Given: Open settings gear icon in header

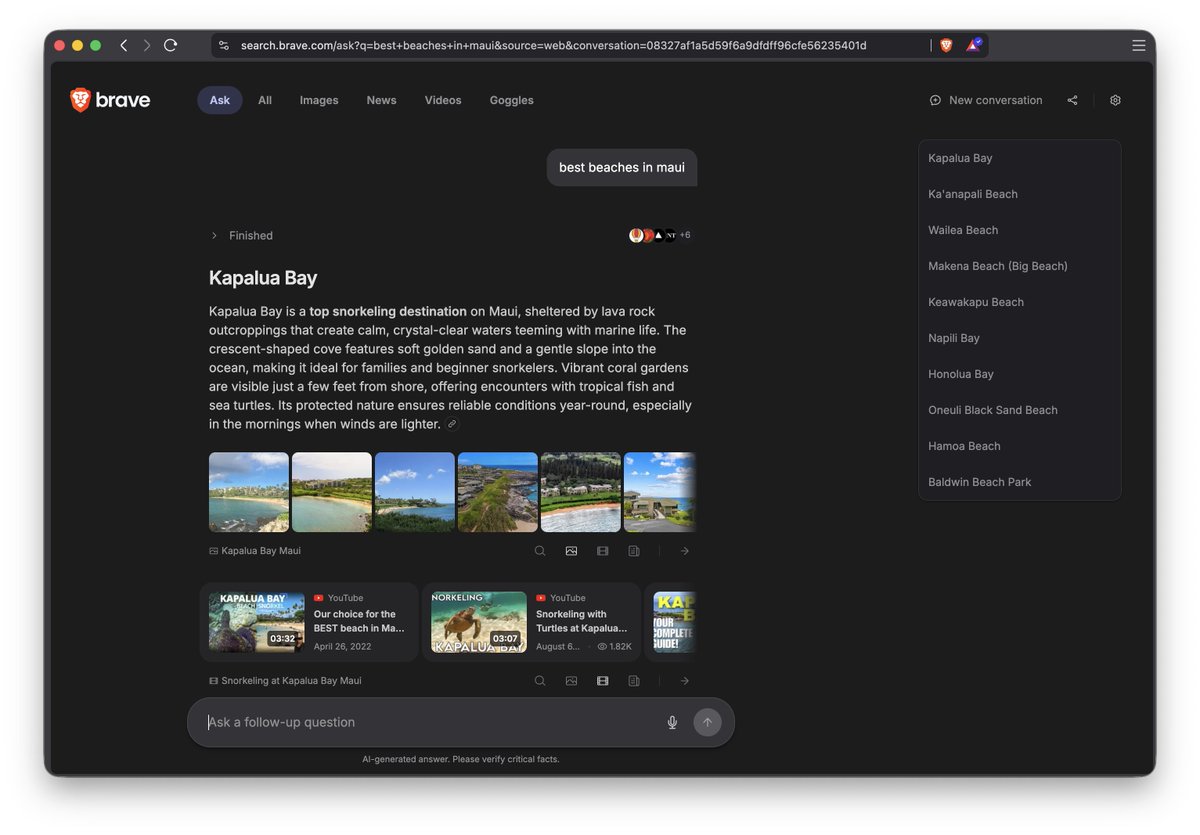Looking at the screenshot, I should coord(1115,100).
